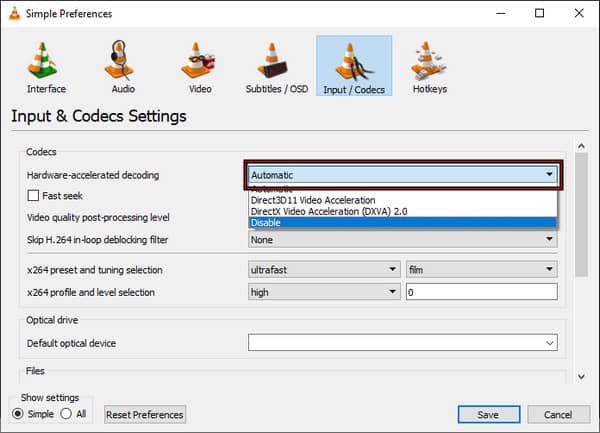Screen dimensions: 600x433
Task: Choose Direct3D11 Video Acceleration option
Action: point(403,200)
